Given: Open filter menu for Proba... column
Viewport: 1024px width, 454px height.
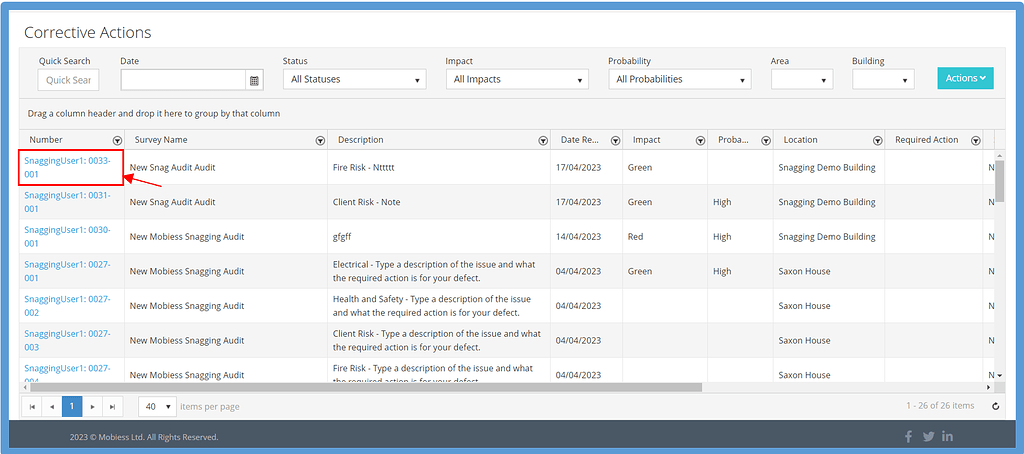Looking at the screenshot, I should pyautogui.click(x=766, y=140).
